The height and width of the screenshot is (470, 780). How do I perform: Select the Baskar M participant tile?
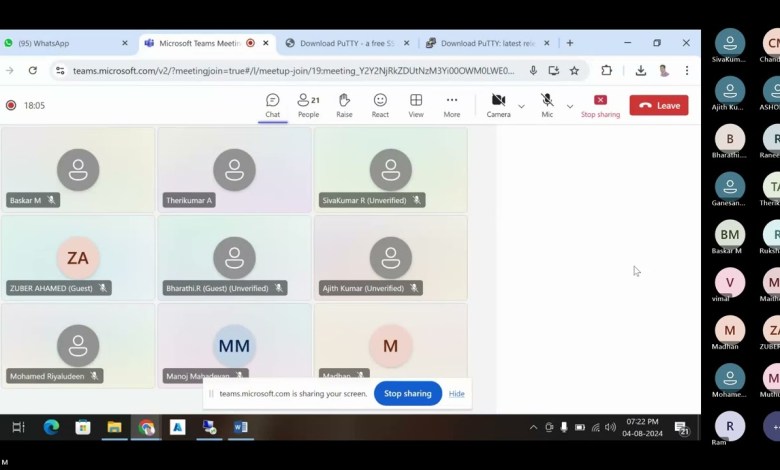tap(78, 170)
